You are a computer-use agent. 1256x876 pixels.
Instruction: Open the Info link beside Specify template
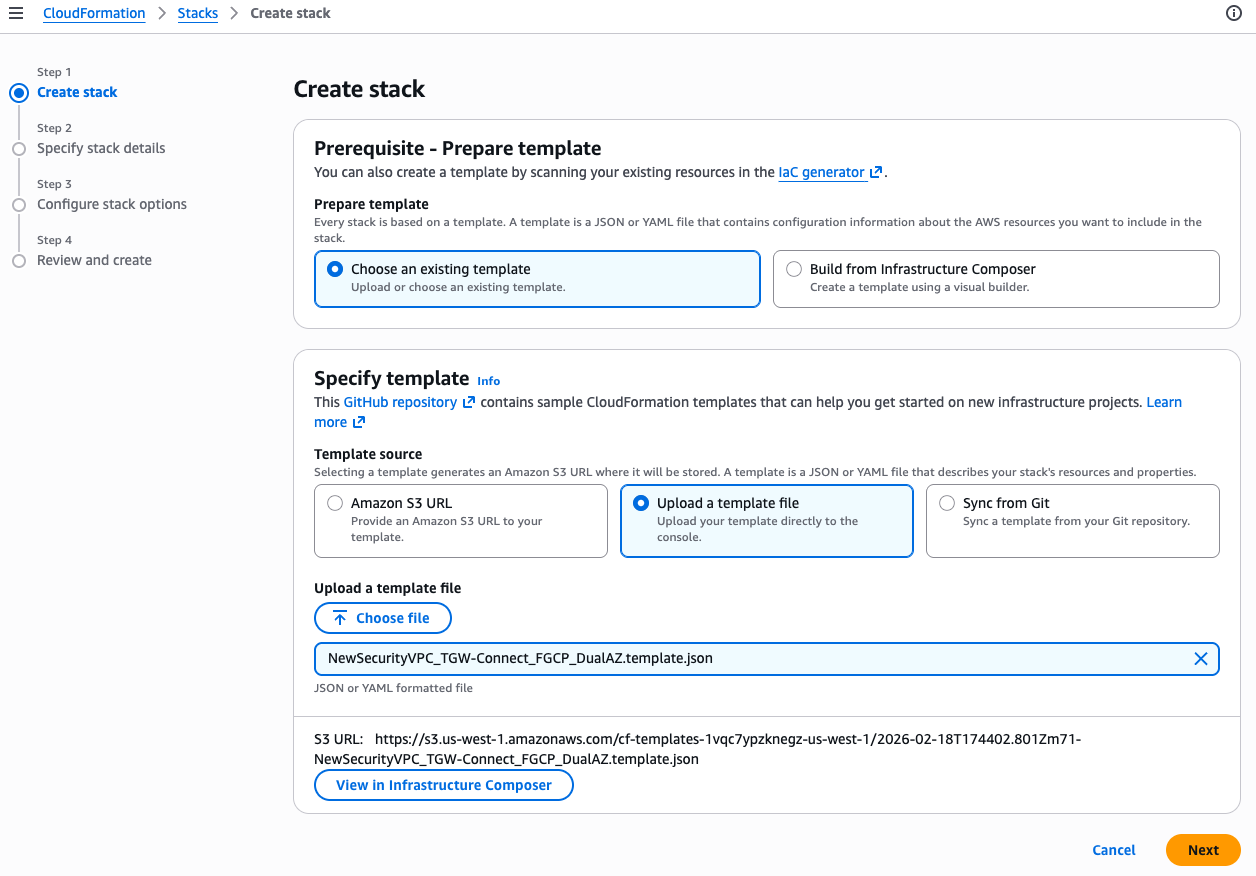coord(488,381)
